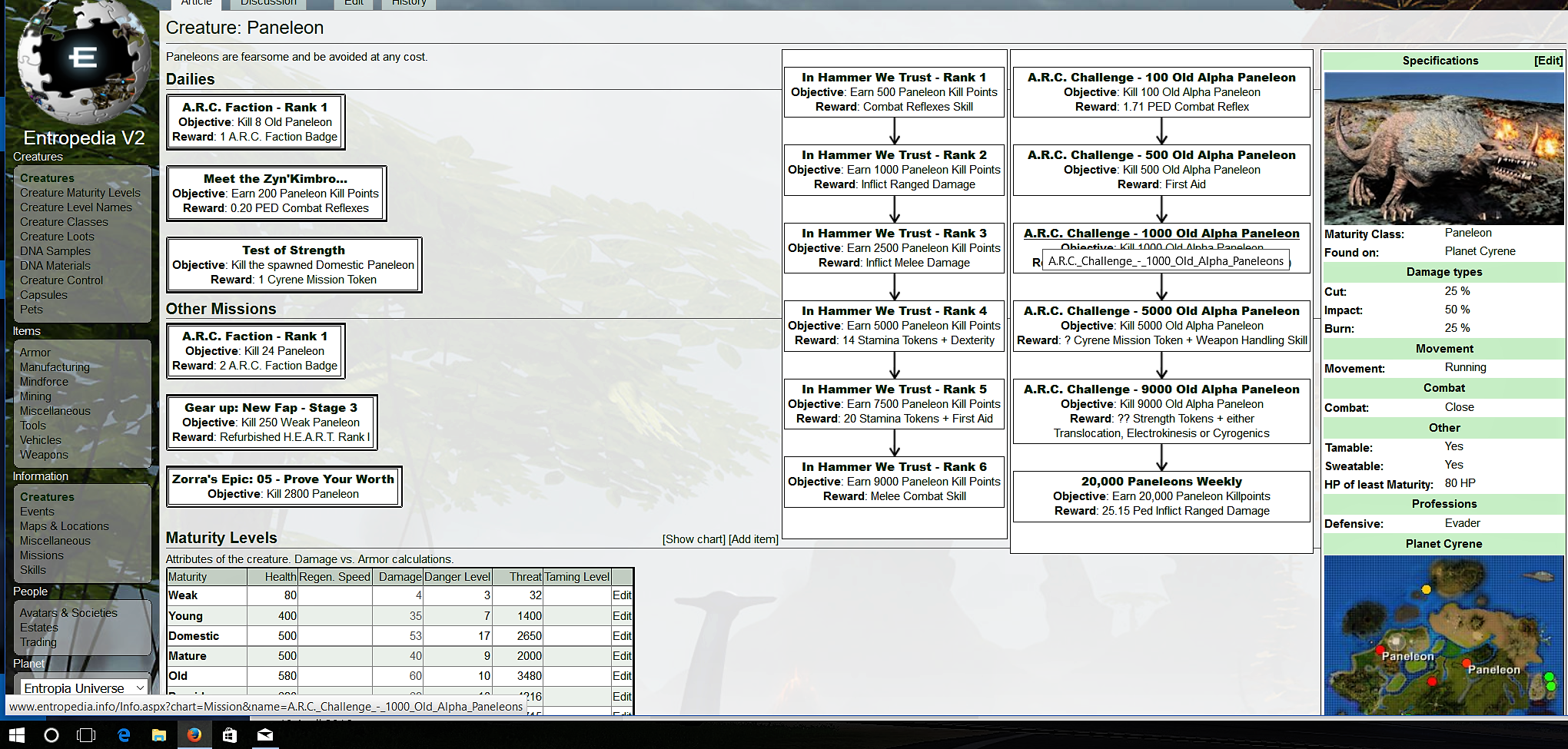The width and height of the screenshot is (1568, 749).
Task: Click Edit in Specifications header
Action: (x=1548, y=61)
